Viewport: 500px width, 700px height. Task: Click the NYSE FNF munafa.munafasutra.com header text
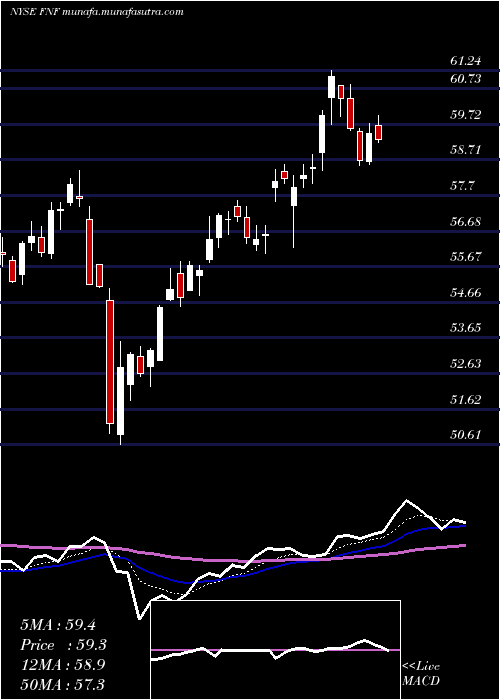point(96,12)
